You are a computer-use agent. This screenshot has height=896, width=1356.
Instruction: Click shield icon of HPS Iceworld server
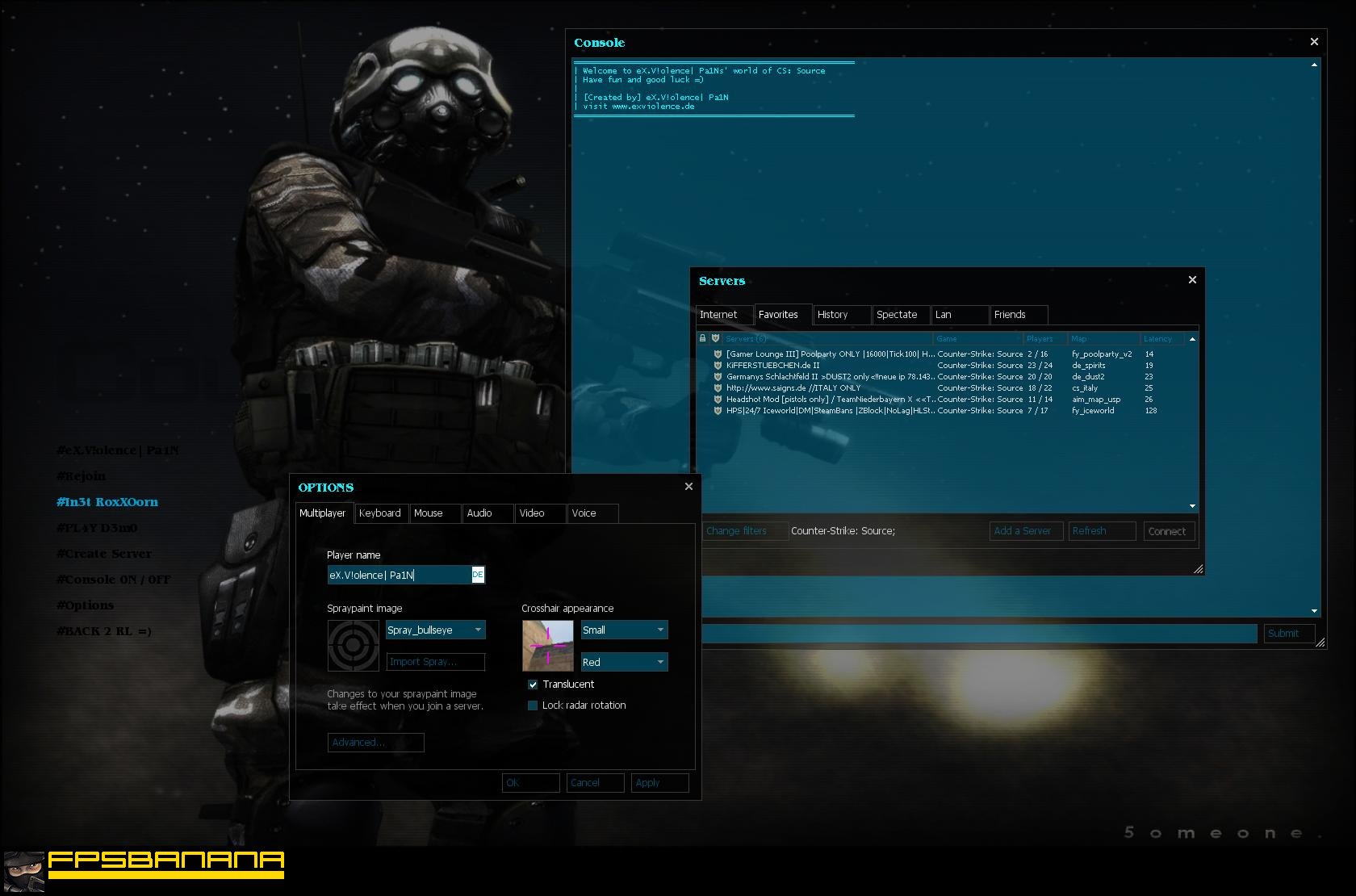(718, 411)
